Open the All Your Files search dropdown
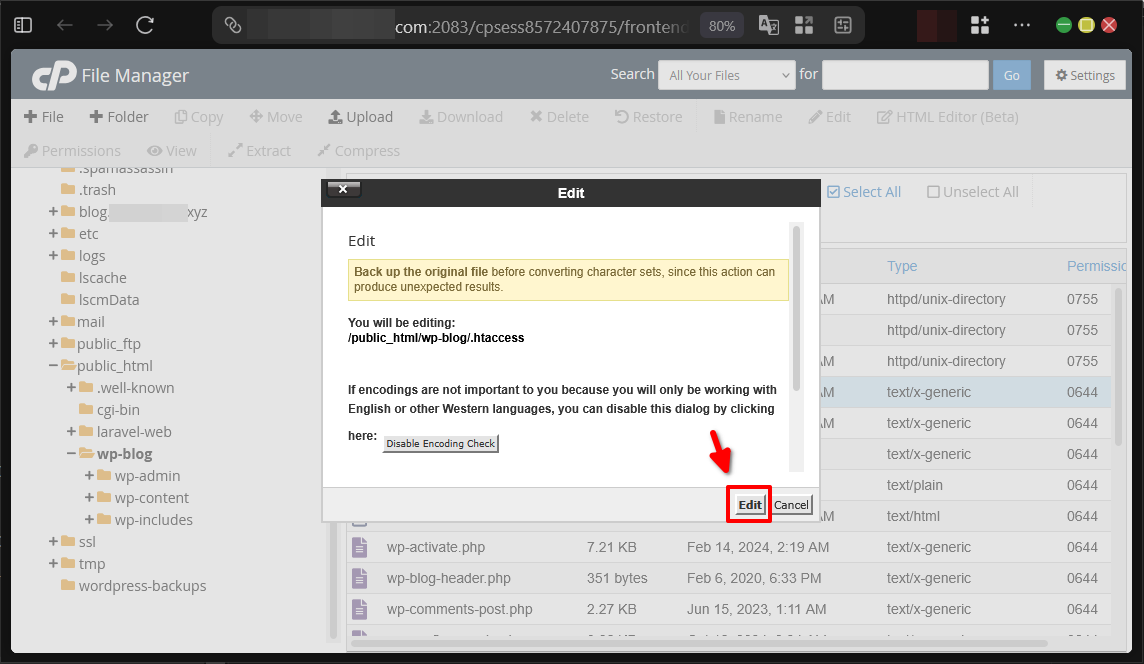The width and height of the screenshot is (1144, 664). point(726,75)
